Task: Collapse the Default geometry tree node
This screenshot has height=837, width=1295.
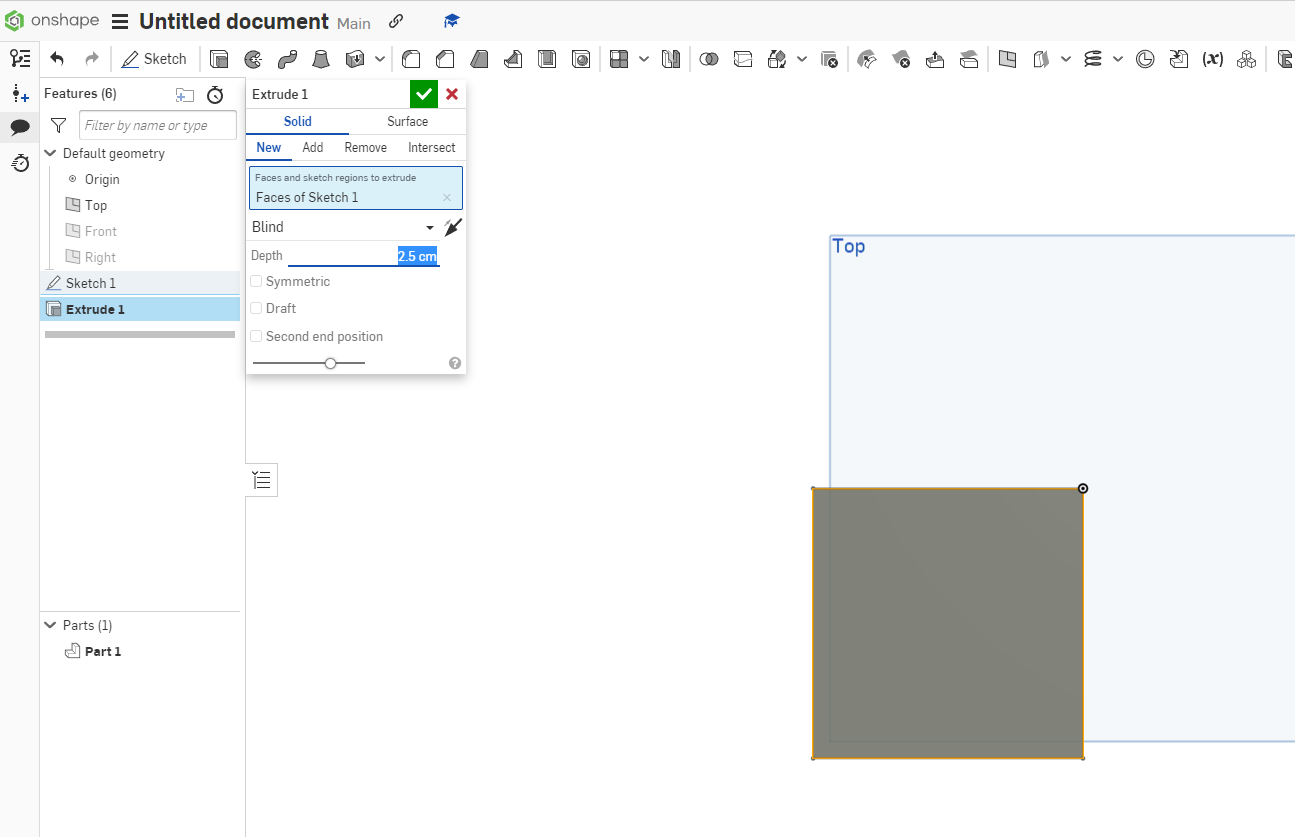Action: point(50,153)
